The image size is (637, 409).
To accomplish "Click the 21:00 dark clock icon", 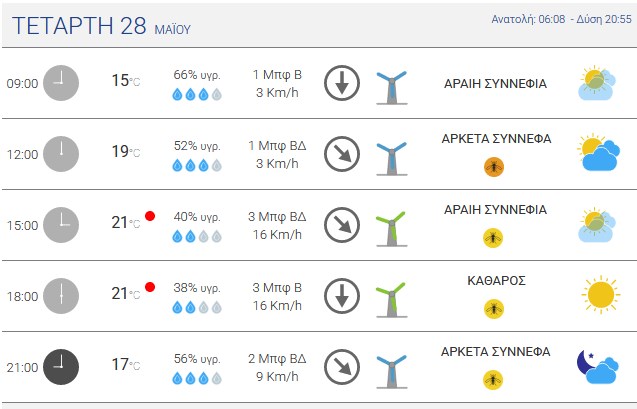I will pos(61,367).
